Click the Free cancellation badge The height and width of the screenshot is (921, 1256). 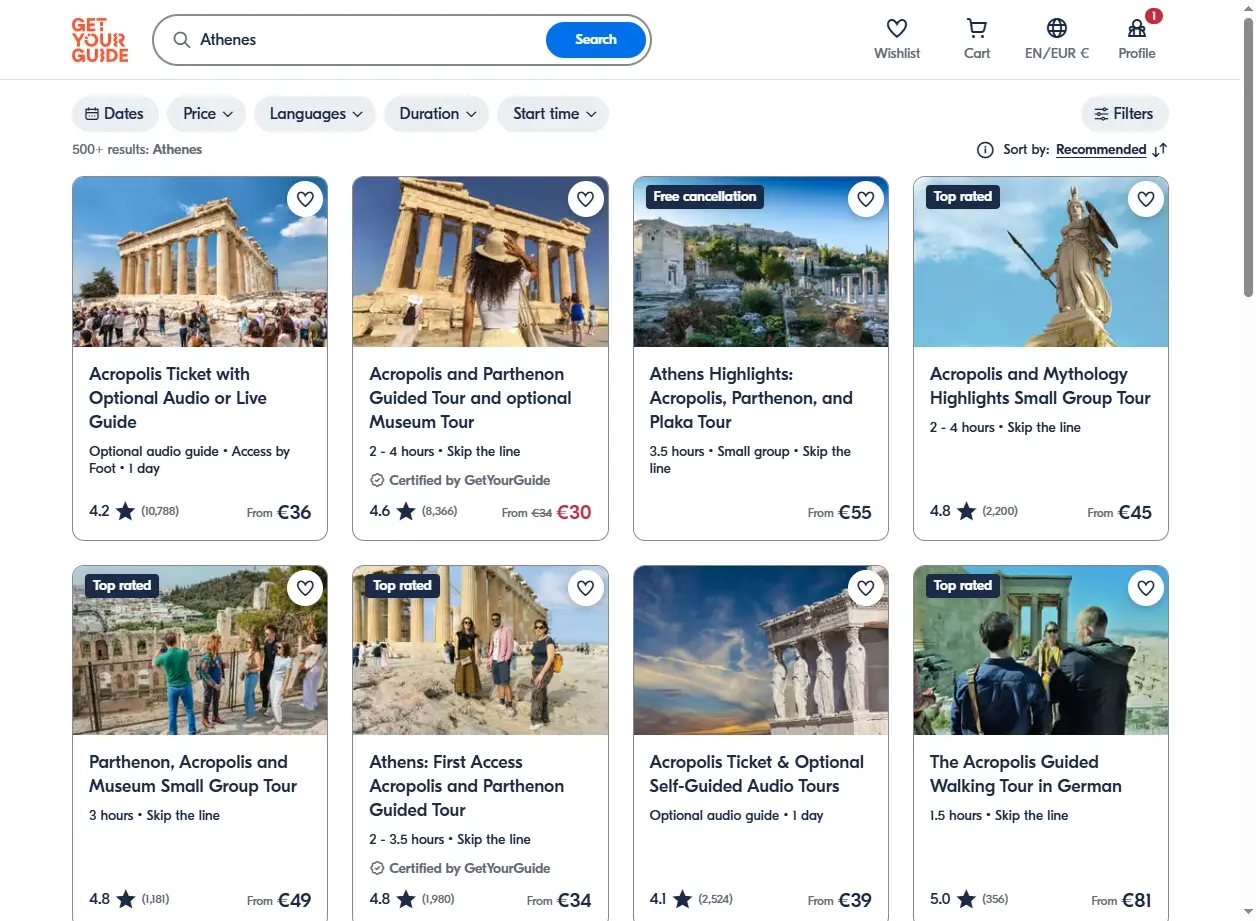(x=705, y=197)
